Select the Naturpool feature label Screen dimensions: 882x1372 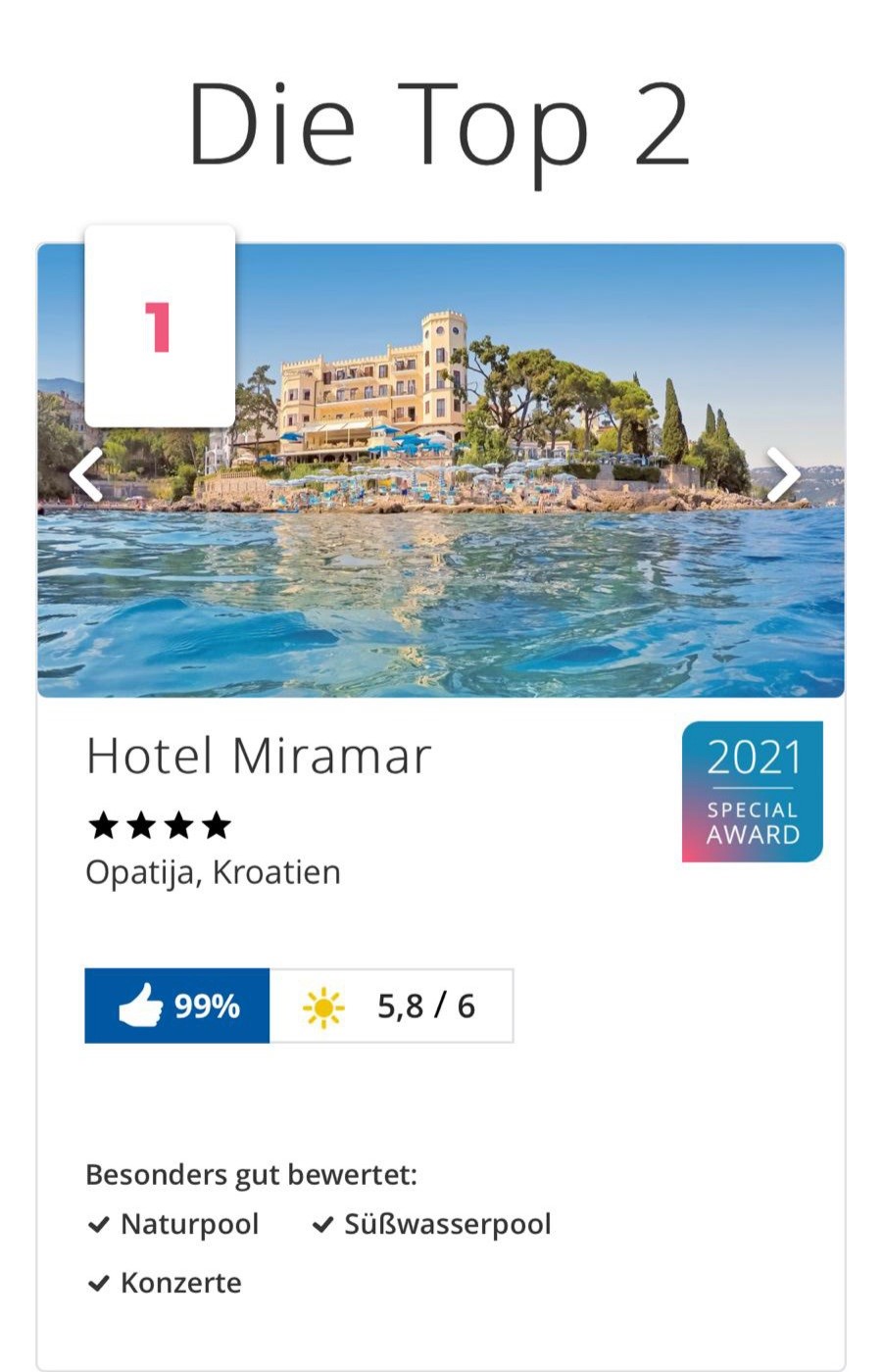(189, 1225)
